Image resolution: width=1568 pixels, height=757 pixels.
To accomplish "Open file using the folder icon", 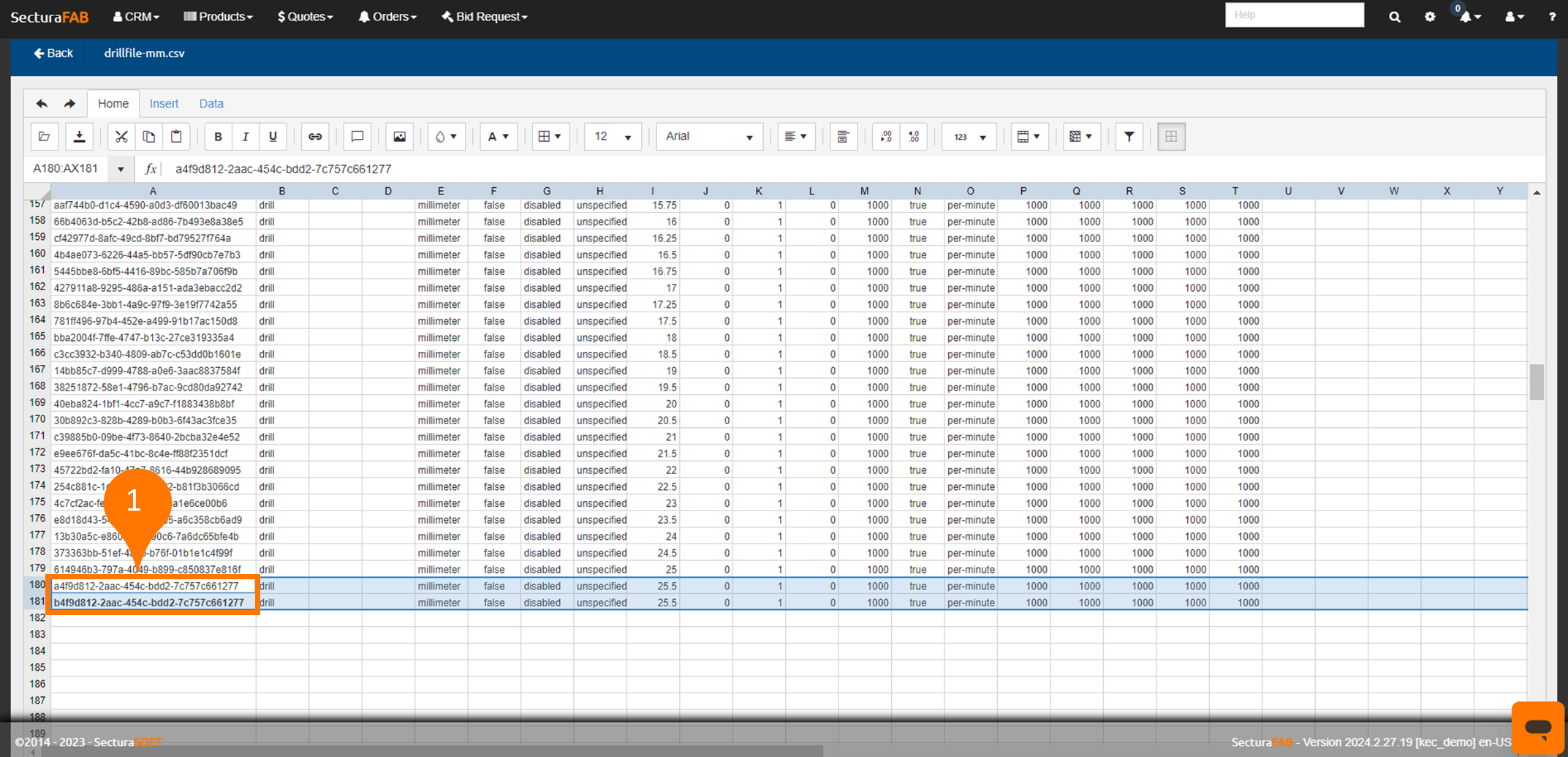I will click(x=45, y=137).
